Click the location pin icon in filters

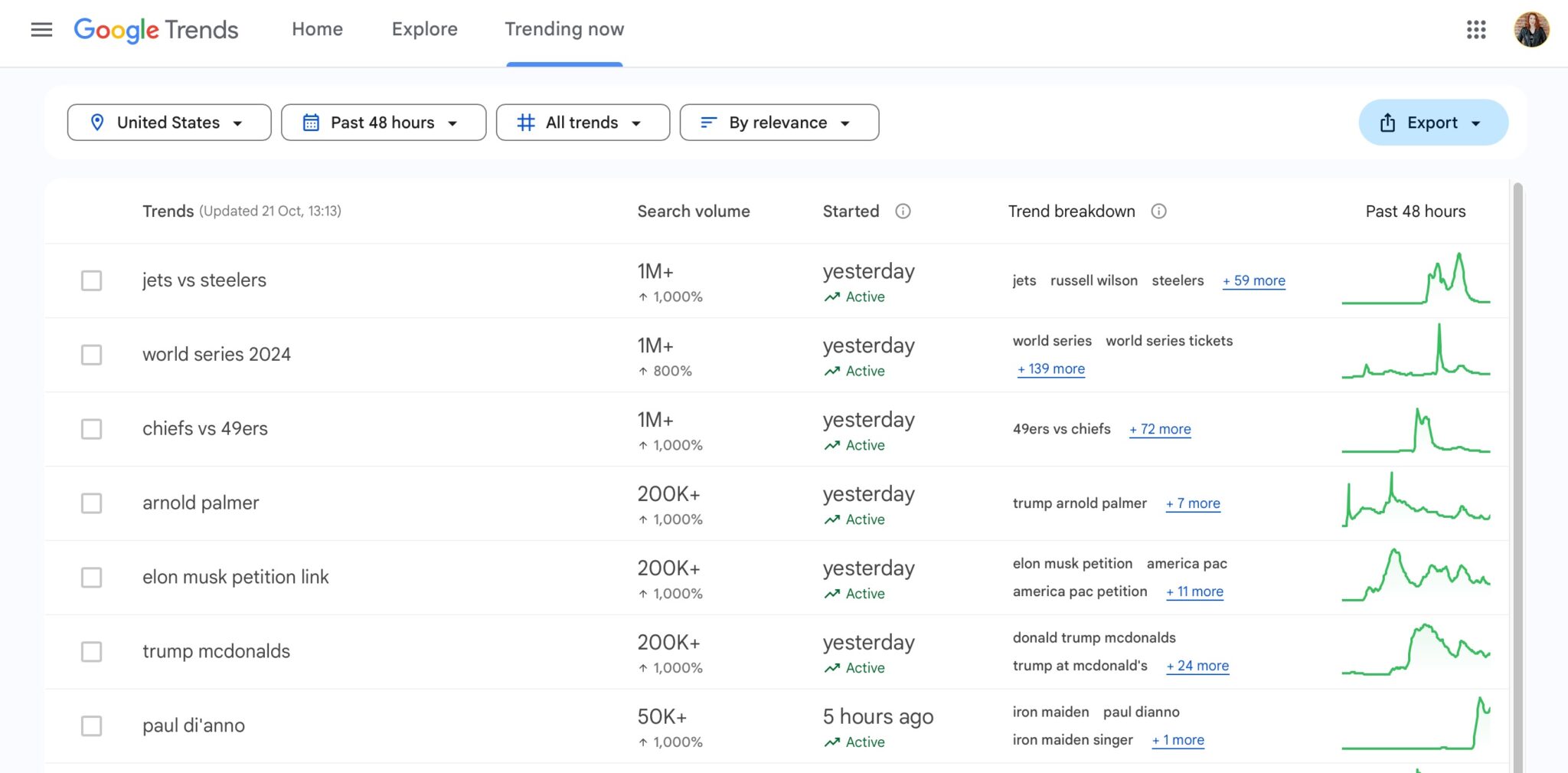pos(98,122)
